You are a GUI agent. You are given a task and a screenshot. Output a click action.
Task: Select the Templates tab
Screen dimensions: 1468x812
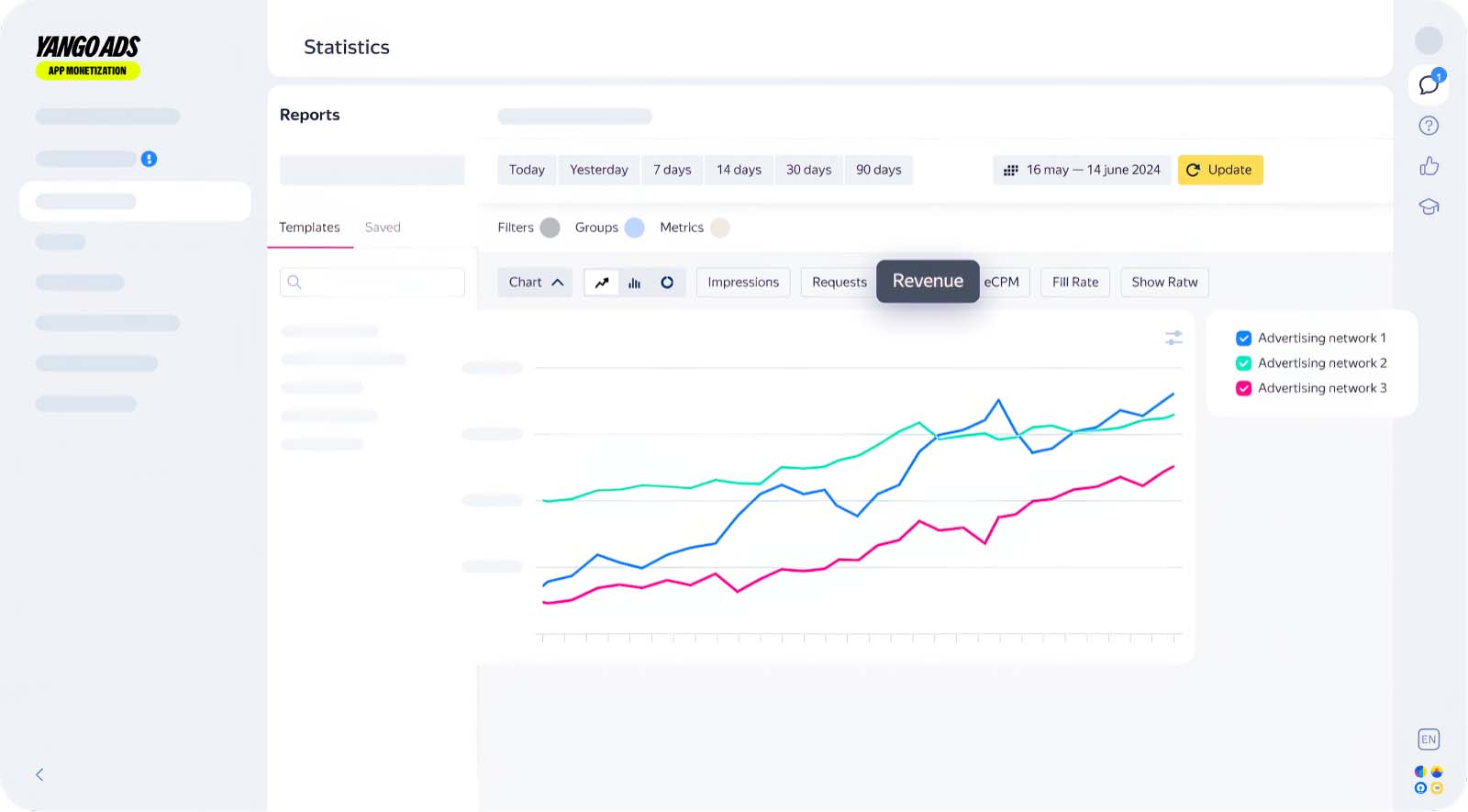tap(309, 228)
